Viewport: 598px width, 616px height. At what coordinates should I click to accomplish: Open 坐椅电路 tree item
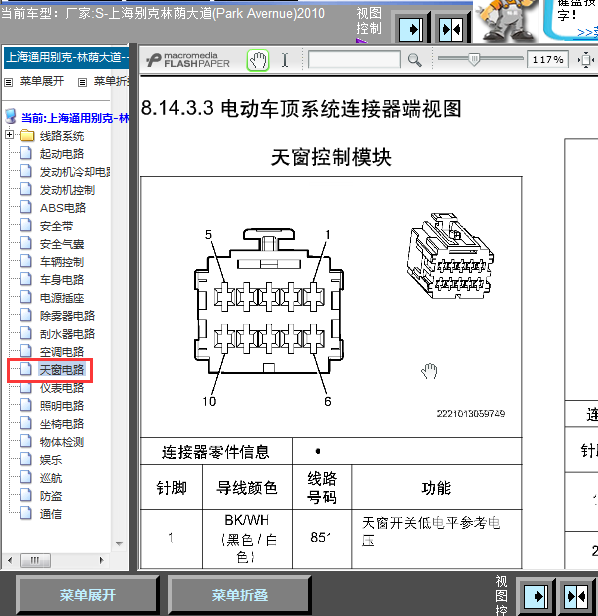click(62, 424)
